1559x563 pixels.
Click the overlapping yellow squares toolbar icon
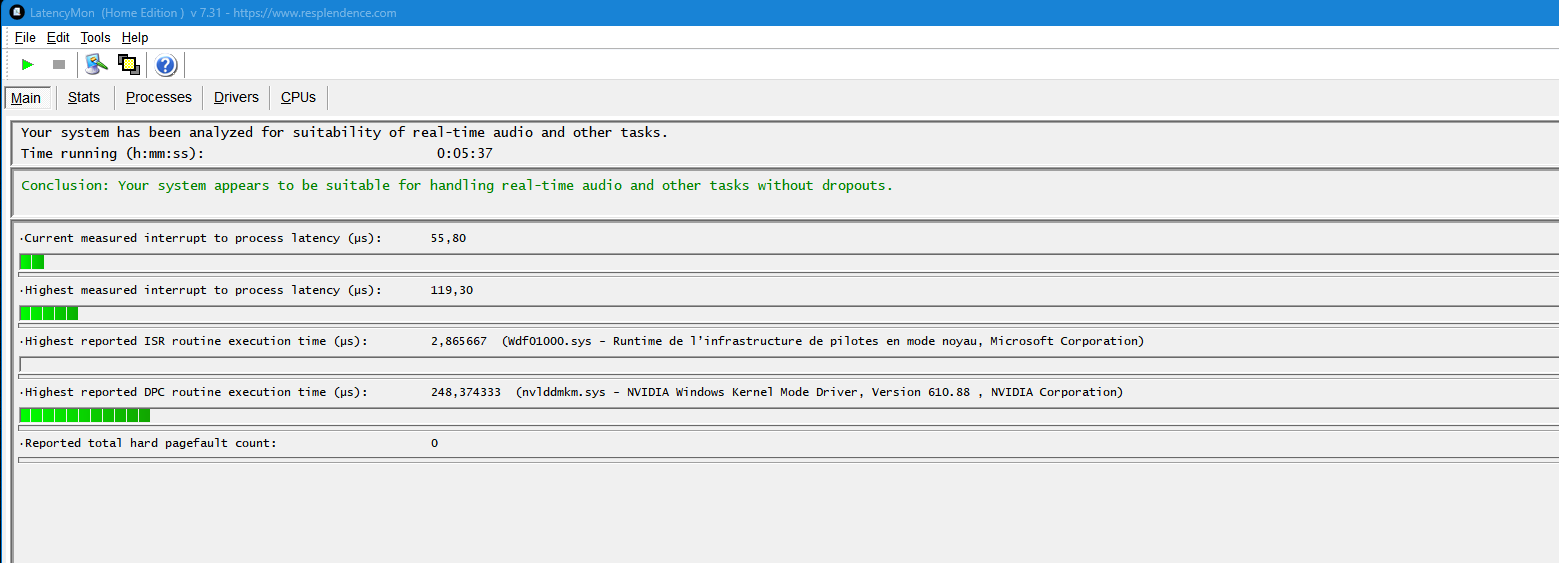click(129, 65)
